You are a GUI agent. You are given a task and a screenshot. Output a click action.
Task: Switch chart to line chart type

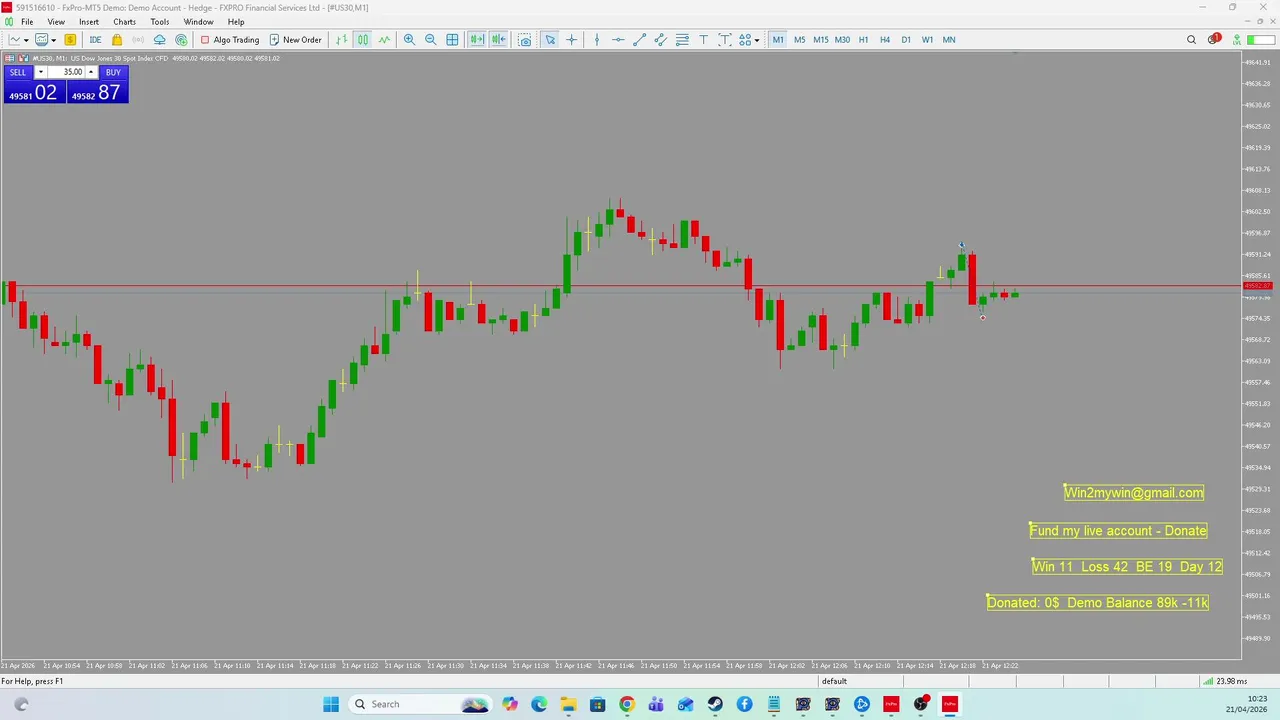click(384, 40)
